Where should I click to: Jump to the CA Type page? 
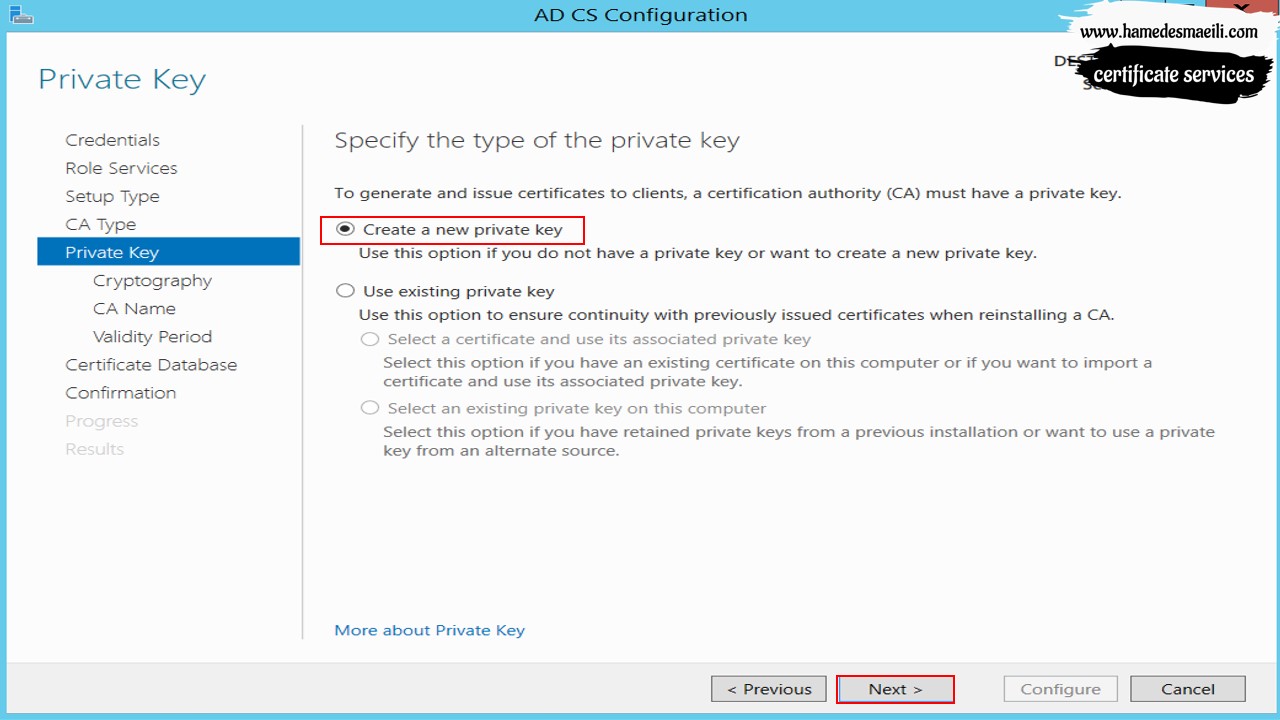100,224
